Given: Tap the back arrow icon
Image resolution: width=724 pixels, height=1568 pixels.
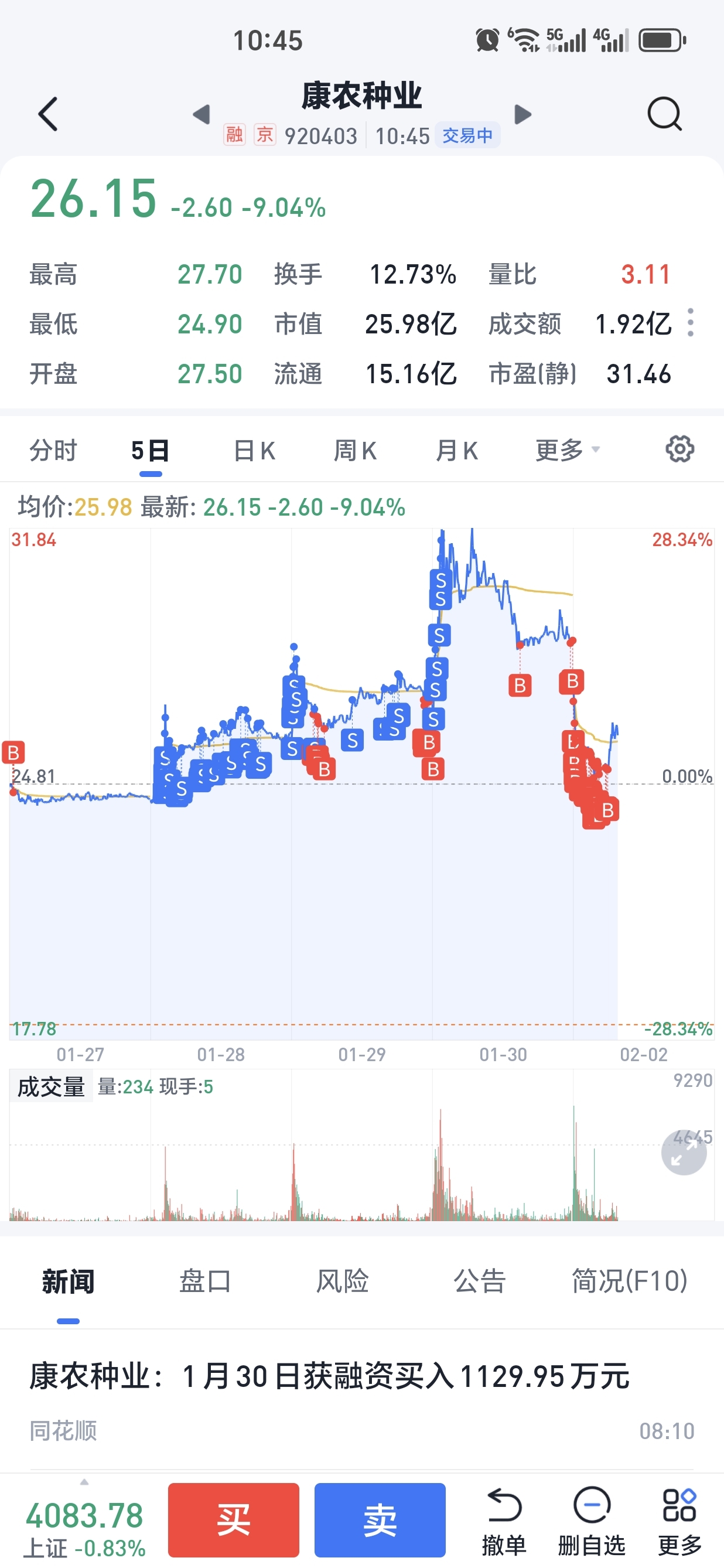Looking at the screenshot, I should tap(47, 114).
